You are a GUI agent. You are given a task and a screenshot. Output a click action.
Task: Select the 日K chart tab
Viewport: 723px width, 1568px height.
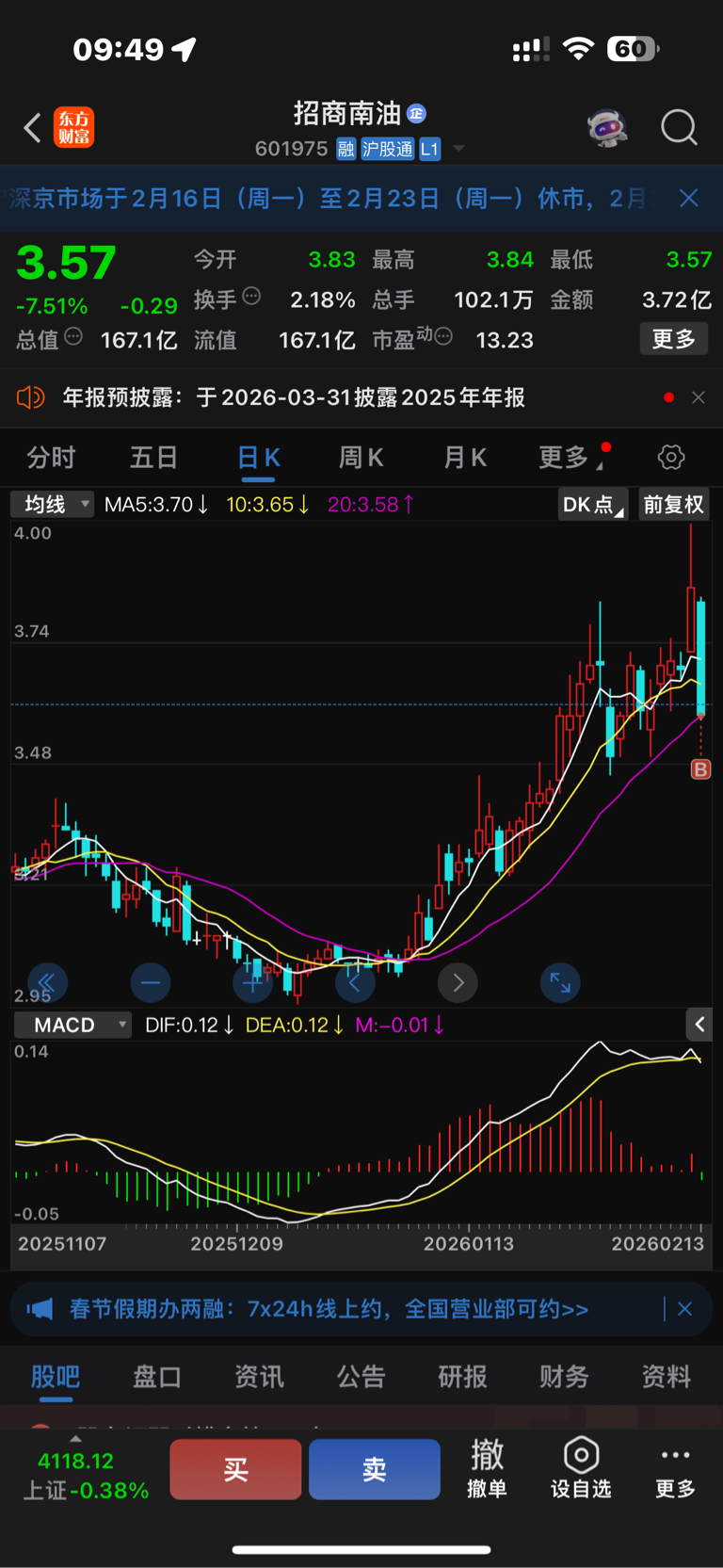258,458
